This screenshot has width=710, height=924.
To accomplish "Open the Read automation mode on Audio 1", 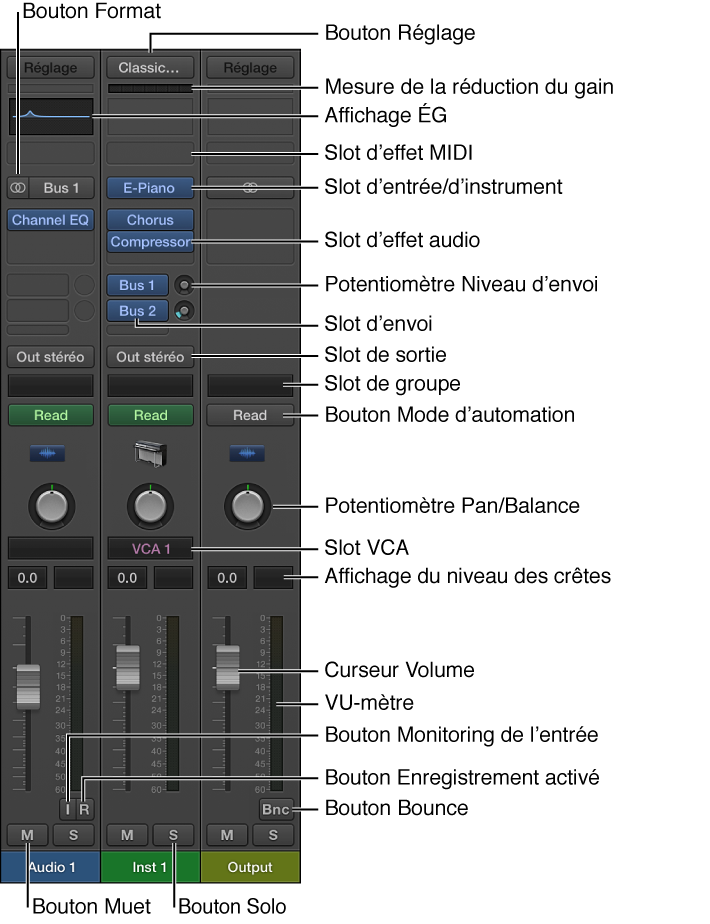I will [51, 415].
